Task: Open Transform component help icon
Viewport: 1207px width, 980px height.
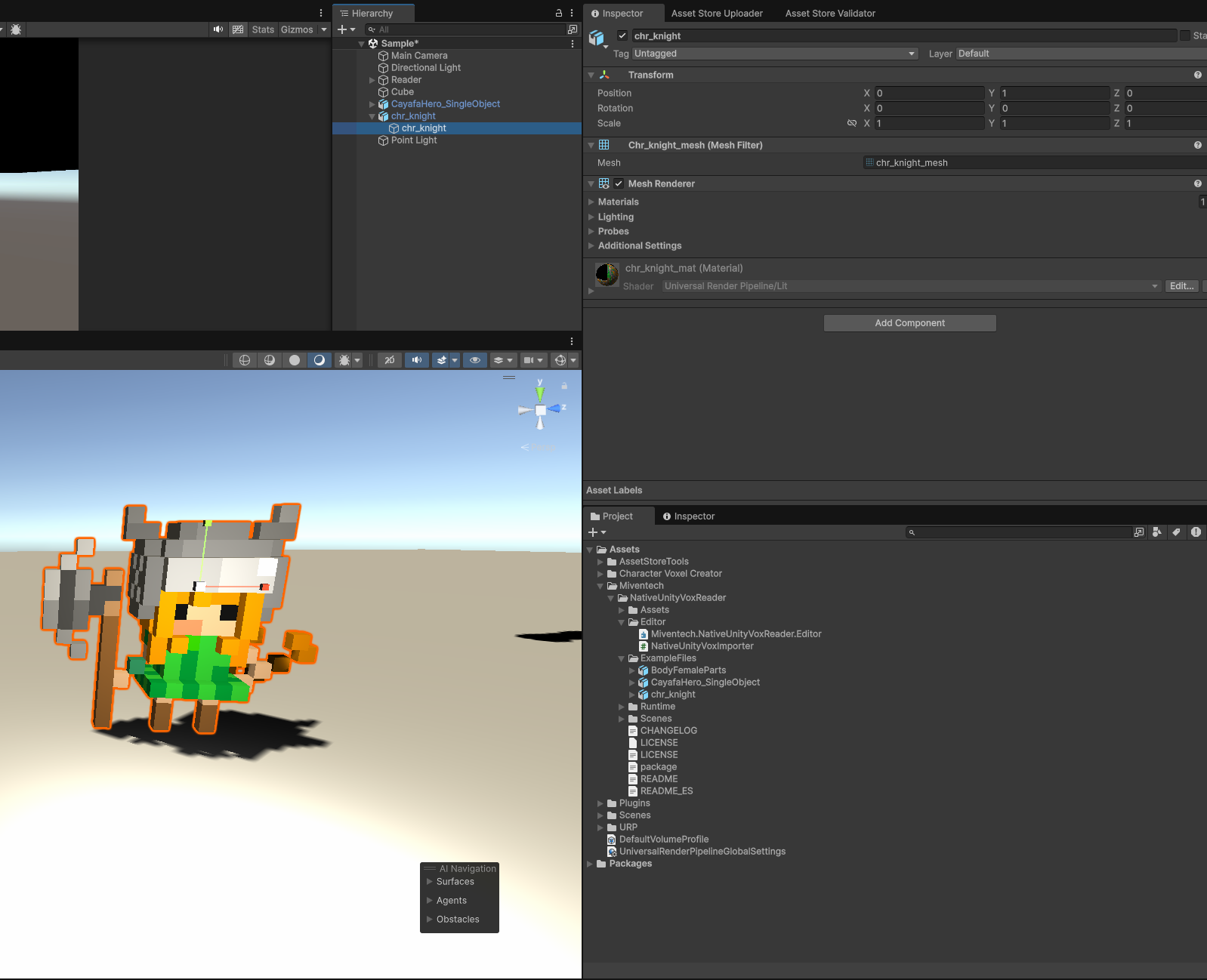Action: pyautogui.click(x=1198, y=75)
